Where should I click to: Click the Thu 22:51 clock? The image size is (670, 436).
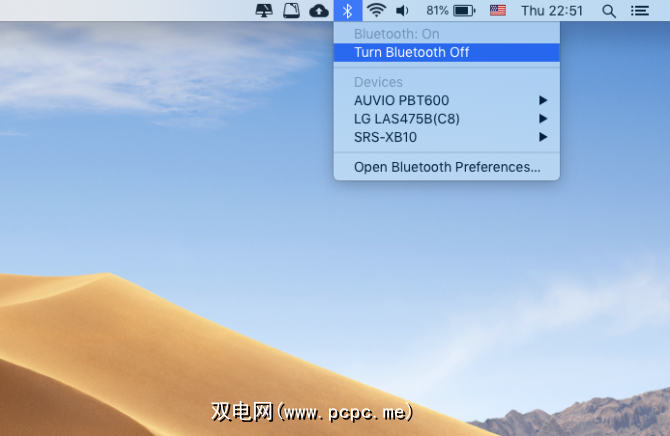tap(552, 11)
